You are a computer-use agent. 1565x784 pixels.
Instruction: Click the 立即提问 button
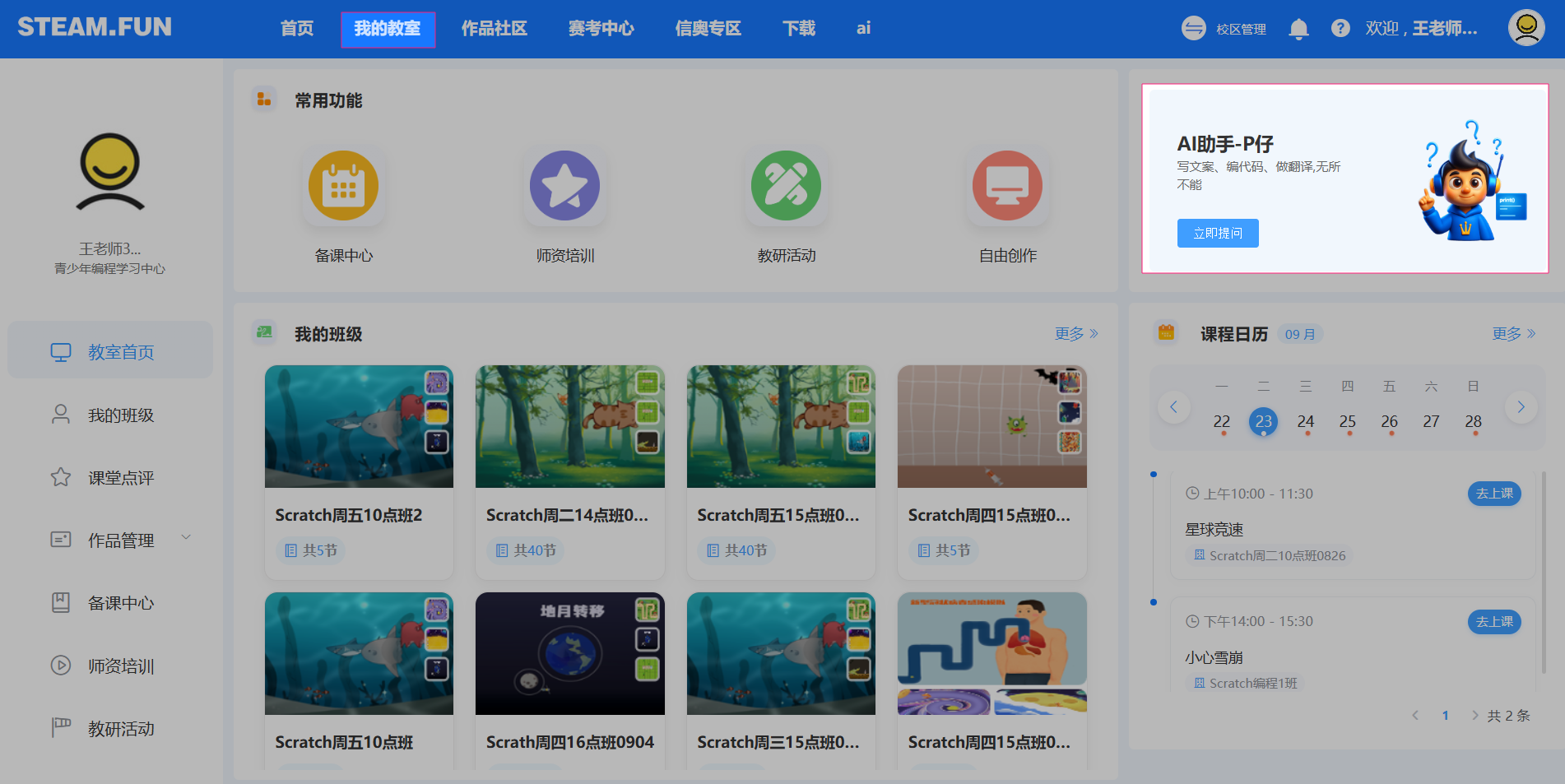pos(1217,233)
